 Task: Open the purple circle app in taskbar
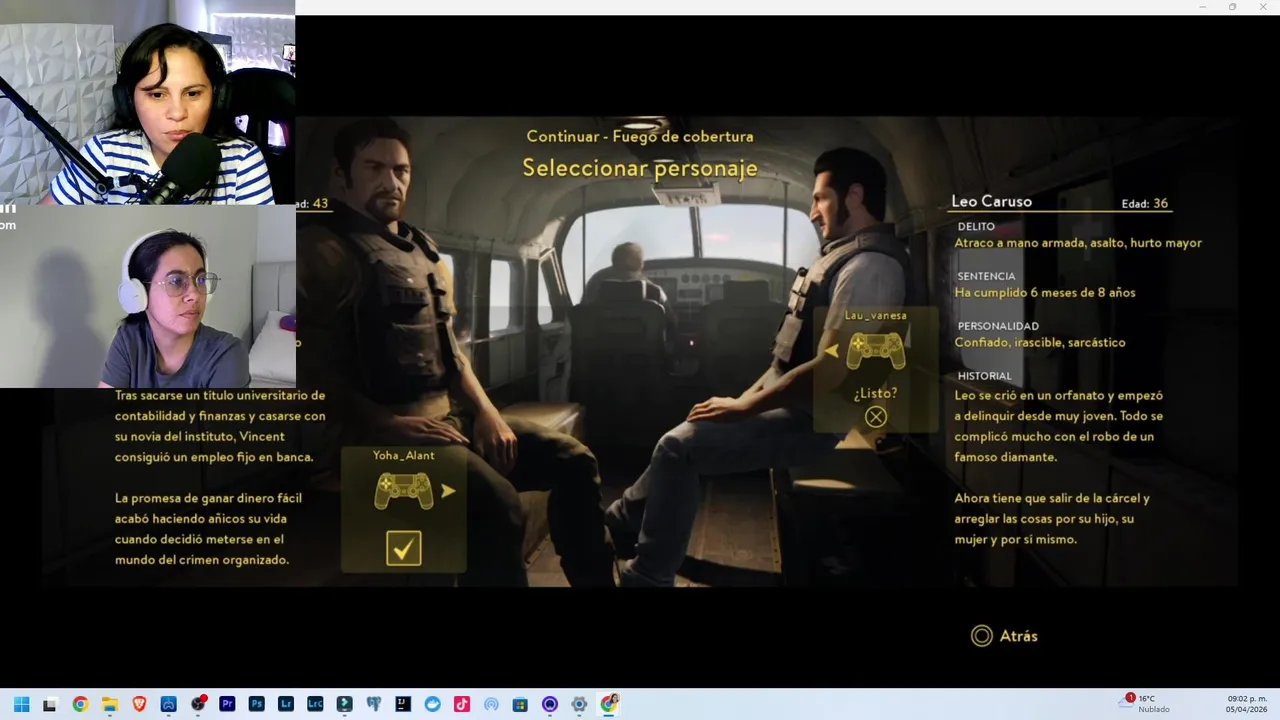(x=550, y=704)
